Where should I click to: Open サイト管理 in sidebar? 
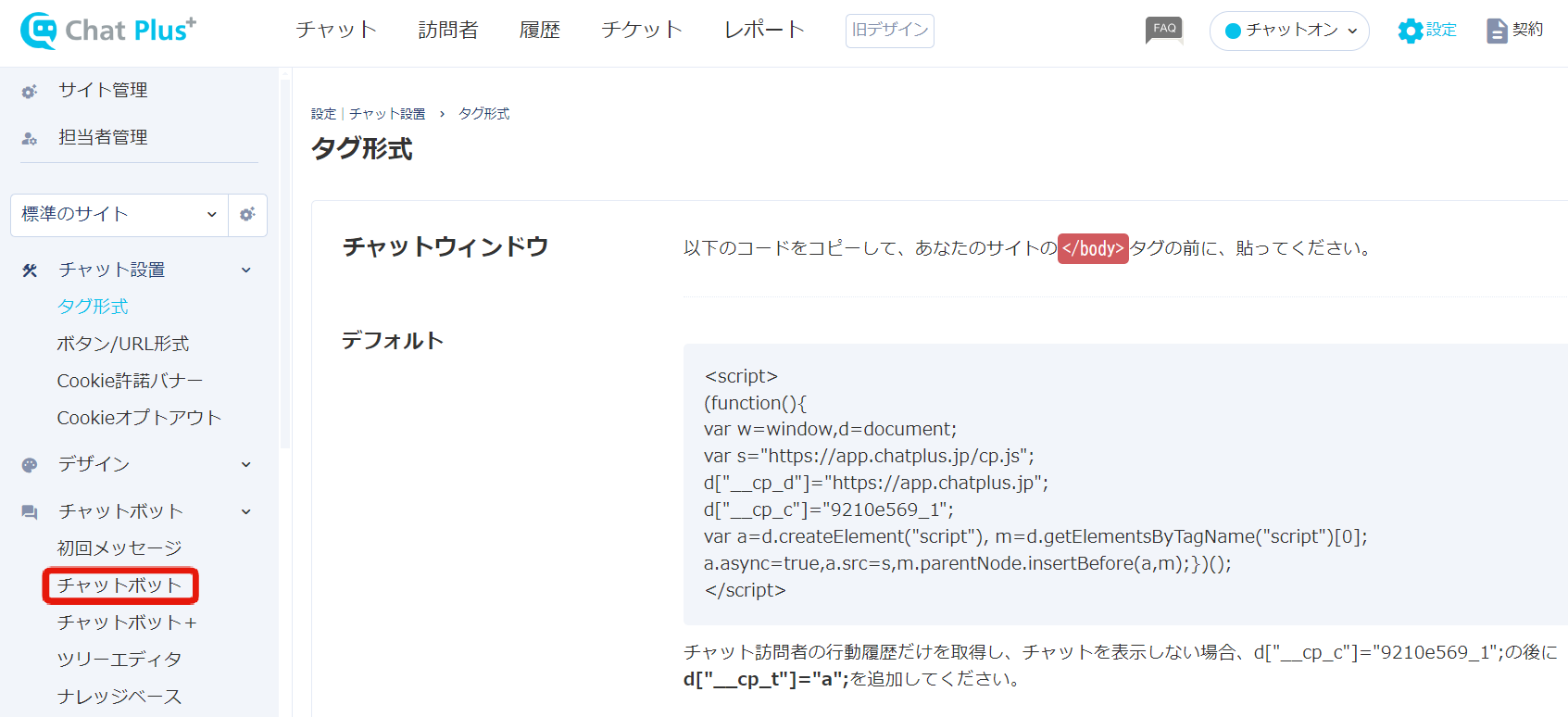pyautogui.click(x=103, y=90)
